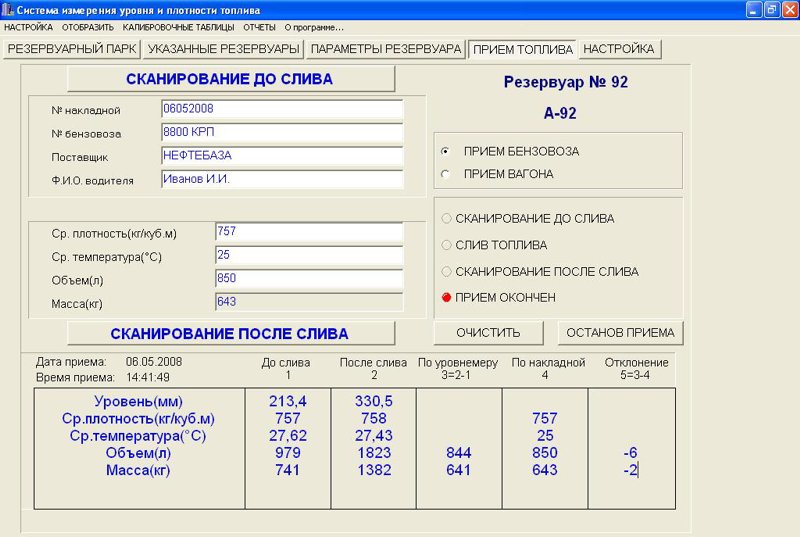Switch to ПАРАМЕТРЫ РЕЗЕРВУАРА tab
The image size is (800, 537).
(x=386, y=49)
